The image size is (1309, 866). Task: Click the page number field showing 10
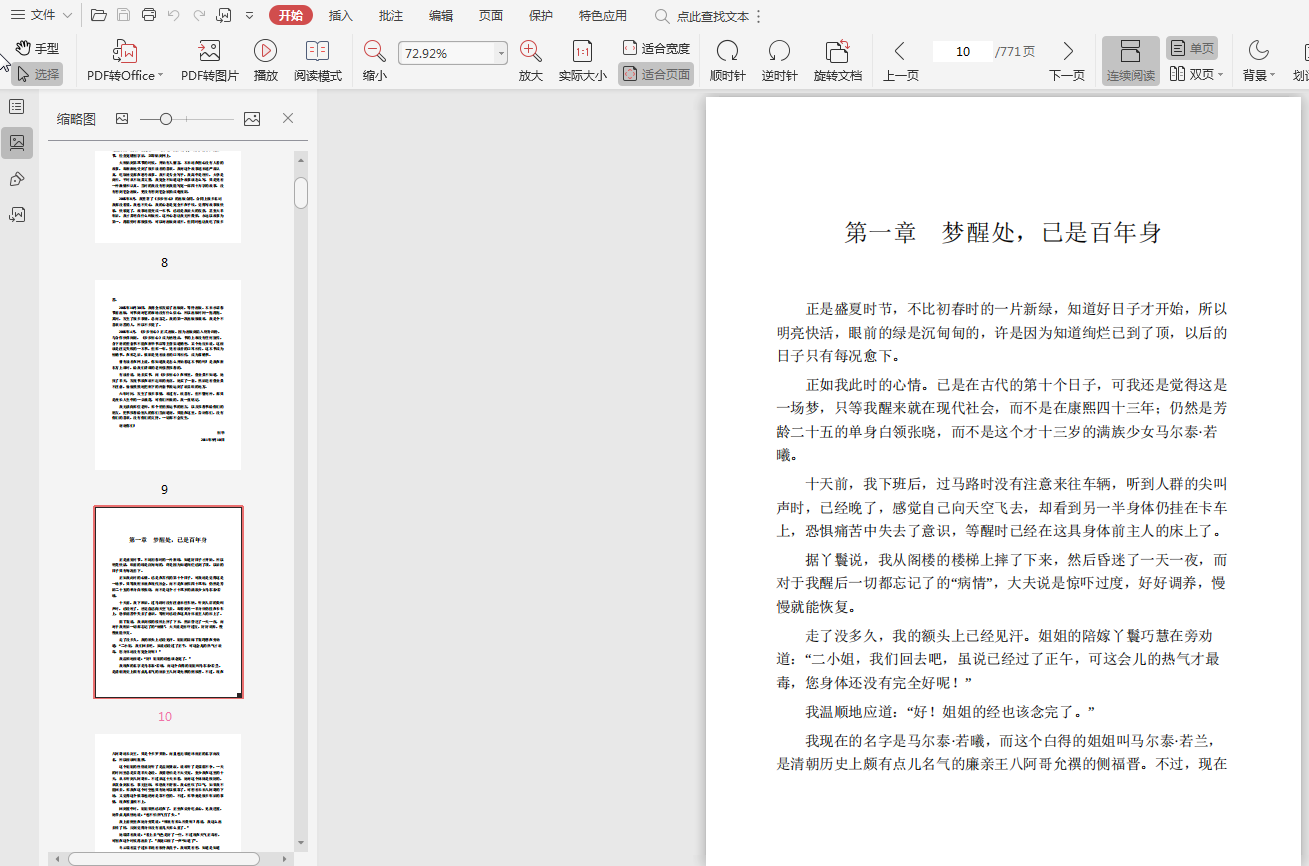click(x=962, y=52)
